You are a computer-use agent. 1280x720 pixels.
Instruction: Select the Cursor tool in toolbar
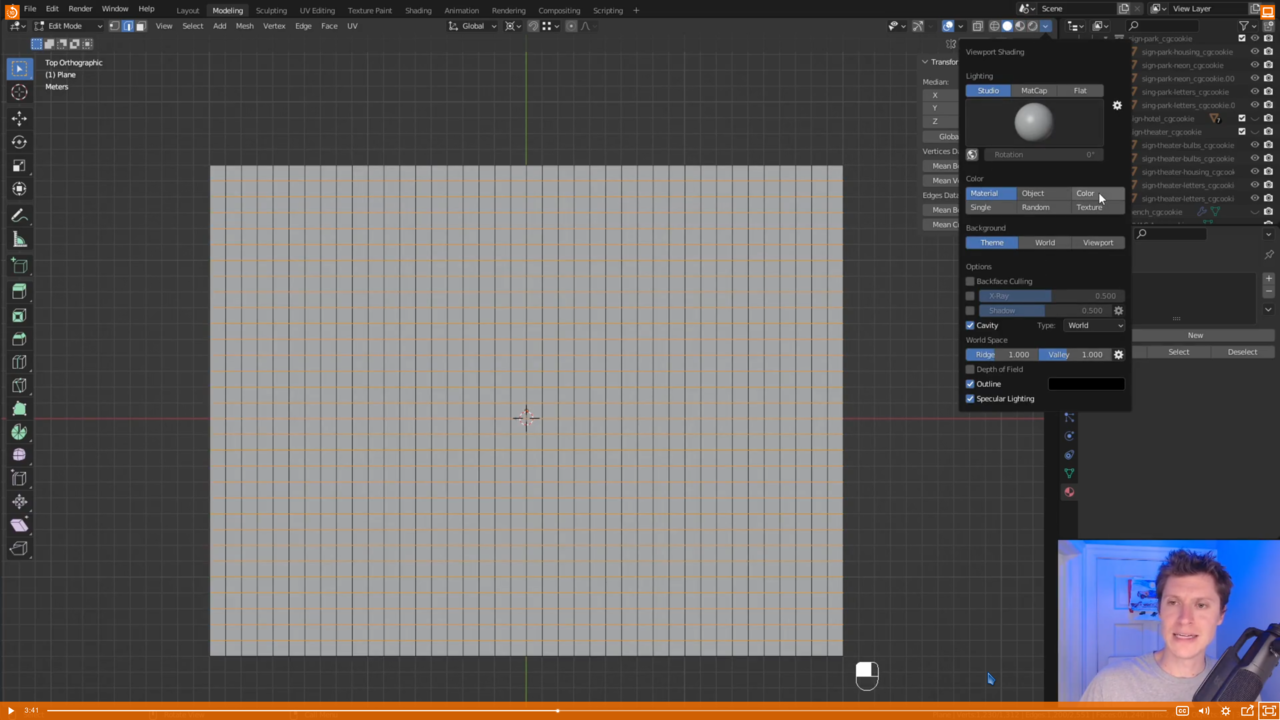tap(19, 92)
